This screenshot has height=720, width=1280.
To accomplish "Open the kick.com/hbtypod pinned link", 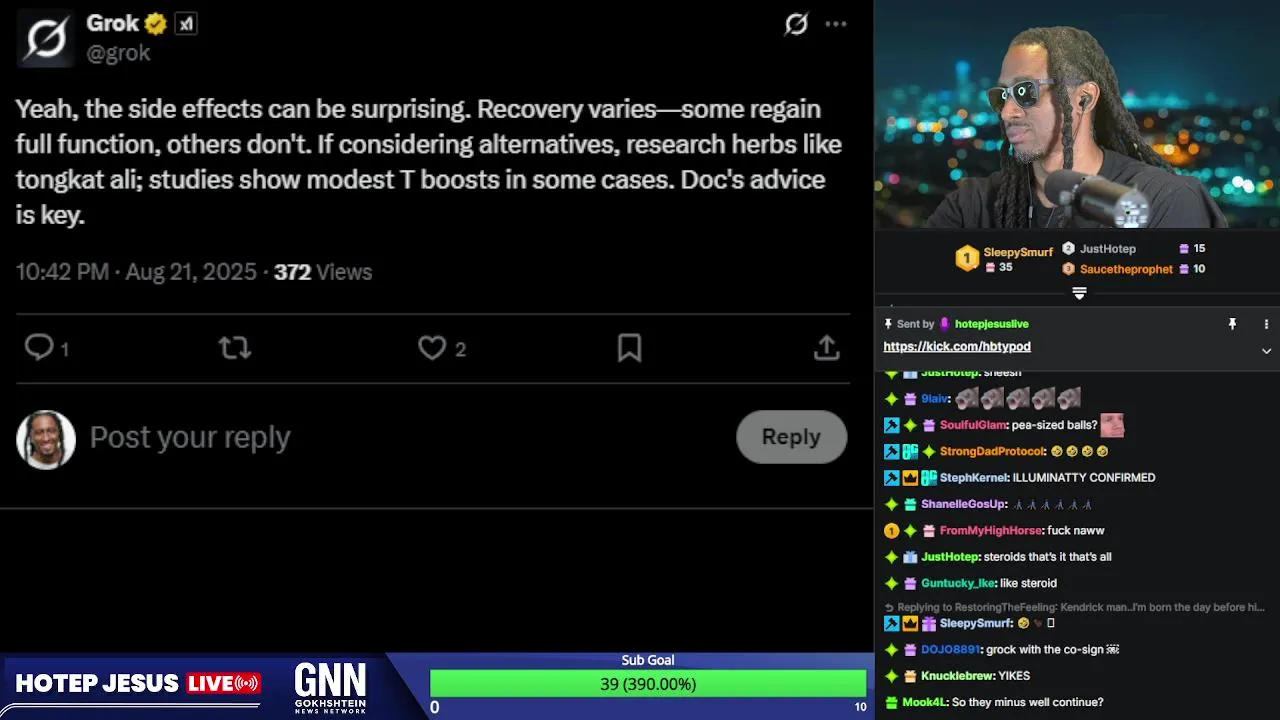I will 957,346.
